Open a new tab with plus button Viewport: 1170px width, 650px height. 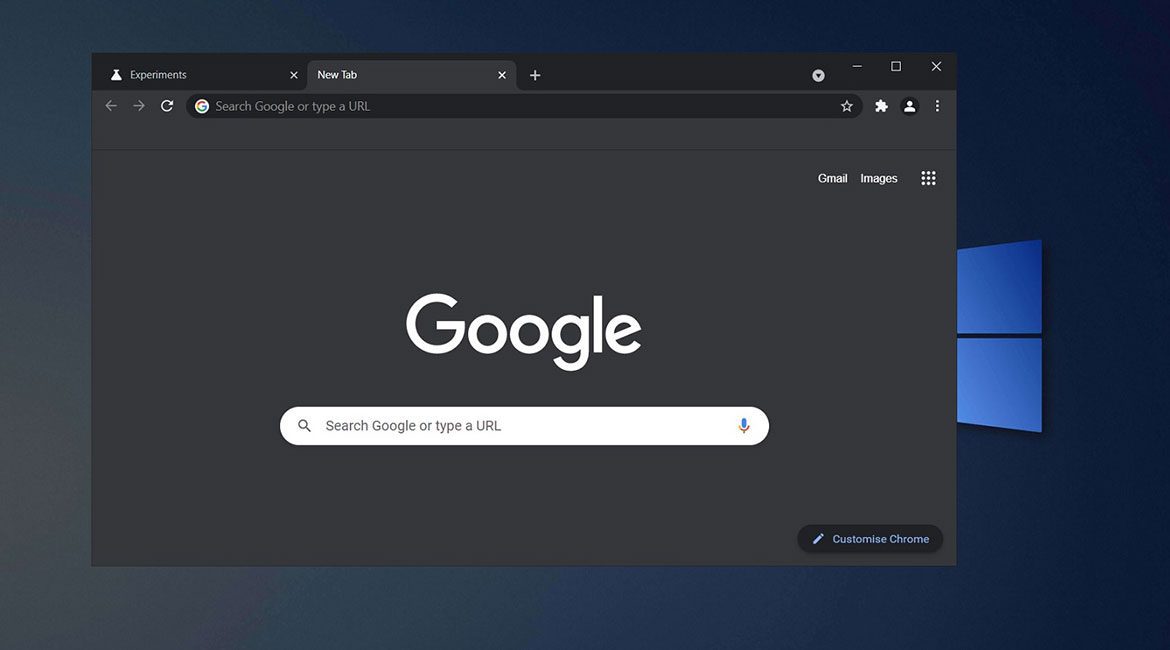(x=535, y=75)
